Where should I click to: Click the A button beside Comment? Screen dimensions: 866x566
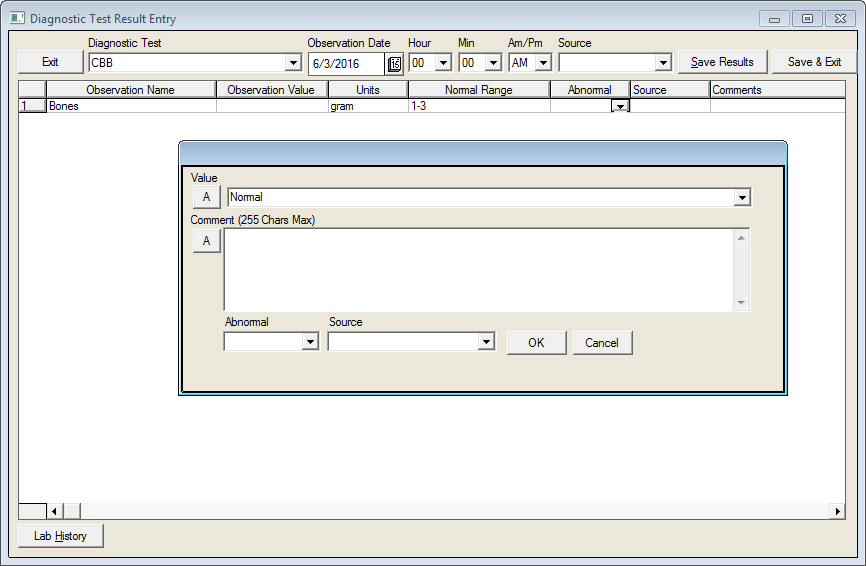pyautogui.click(x=206, y=241)
